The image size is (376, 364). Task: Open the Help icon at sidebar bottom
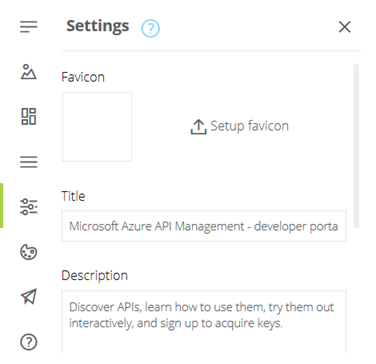coord(29,342)
